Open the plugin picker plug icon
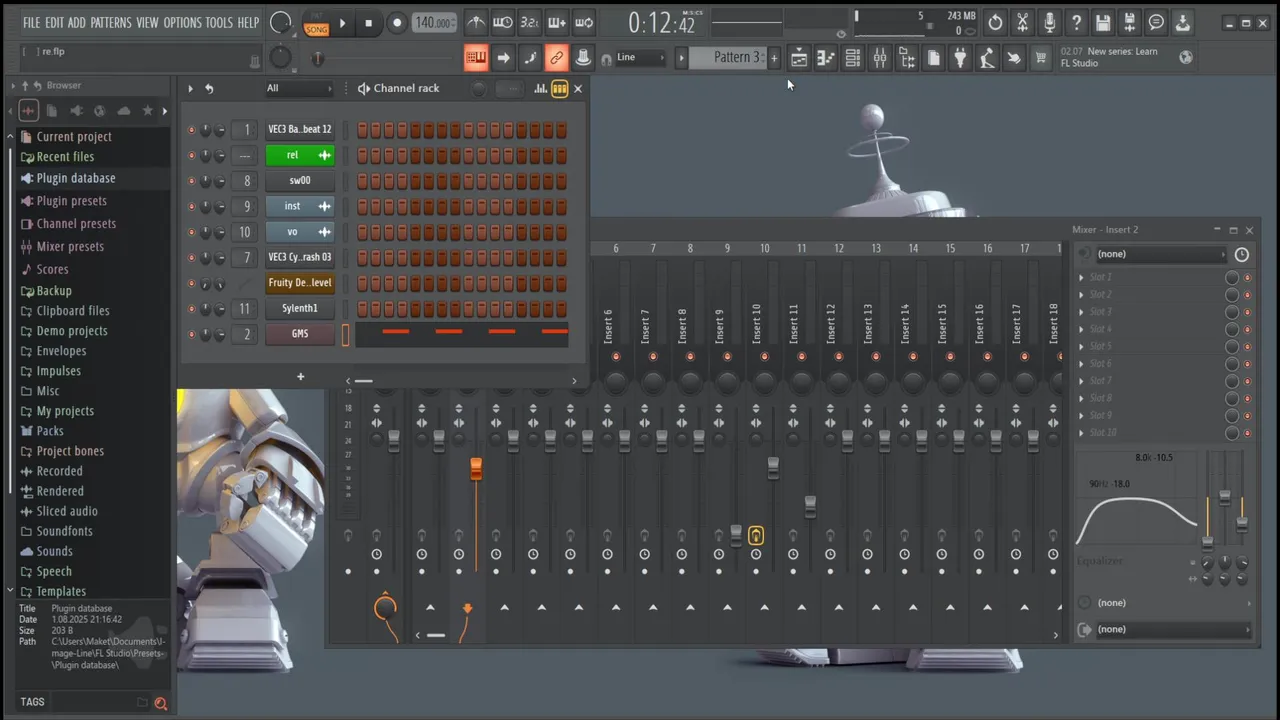 [x=960, y=58]
